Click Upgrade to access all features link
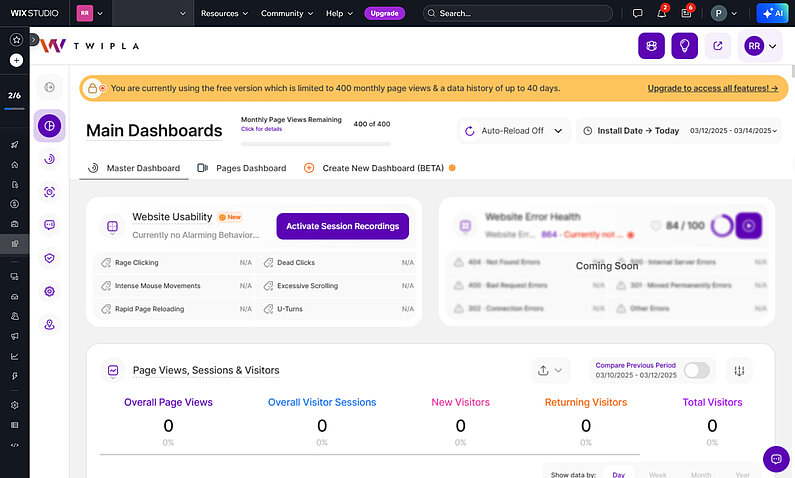The height and width of the screenshot is (478, 795). [712, 88]
